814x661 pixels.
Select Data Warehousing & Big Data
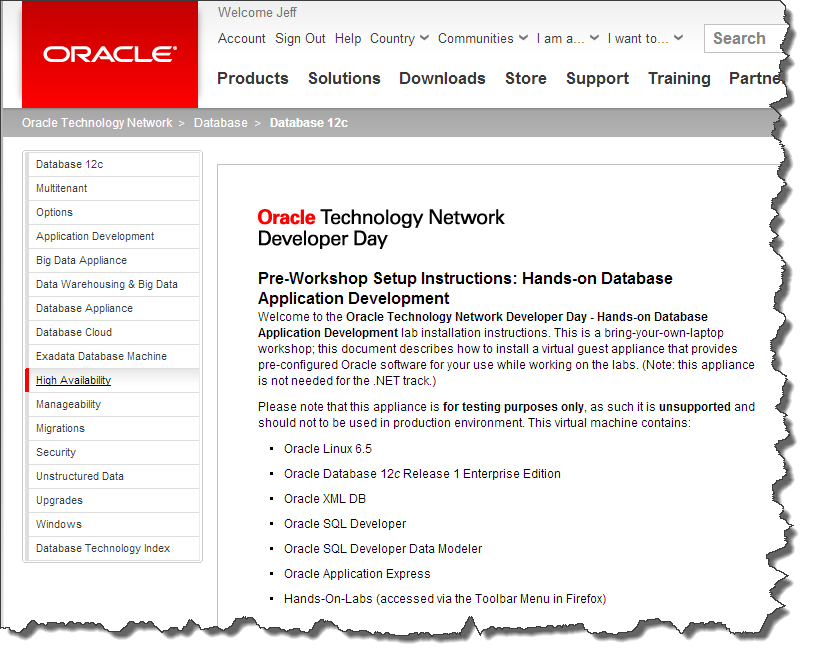(113, 284)
